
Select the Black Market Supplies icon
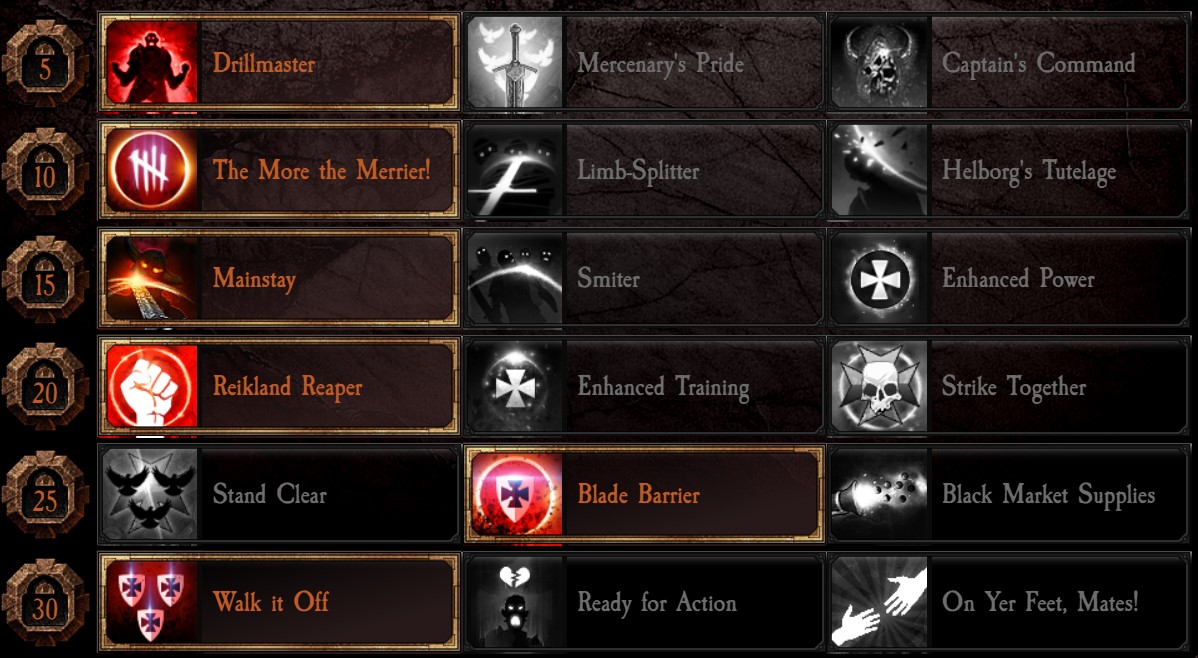879,494
